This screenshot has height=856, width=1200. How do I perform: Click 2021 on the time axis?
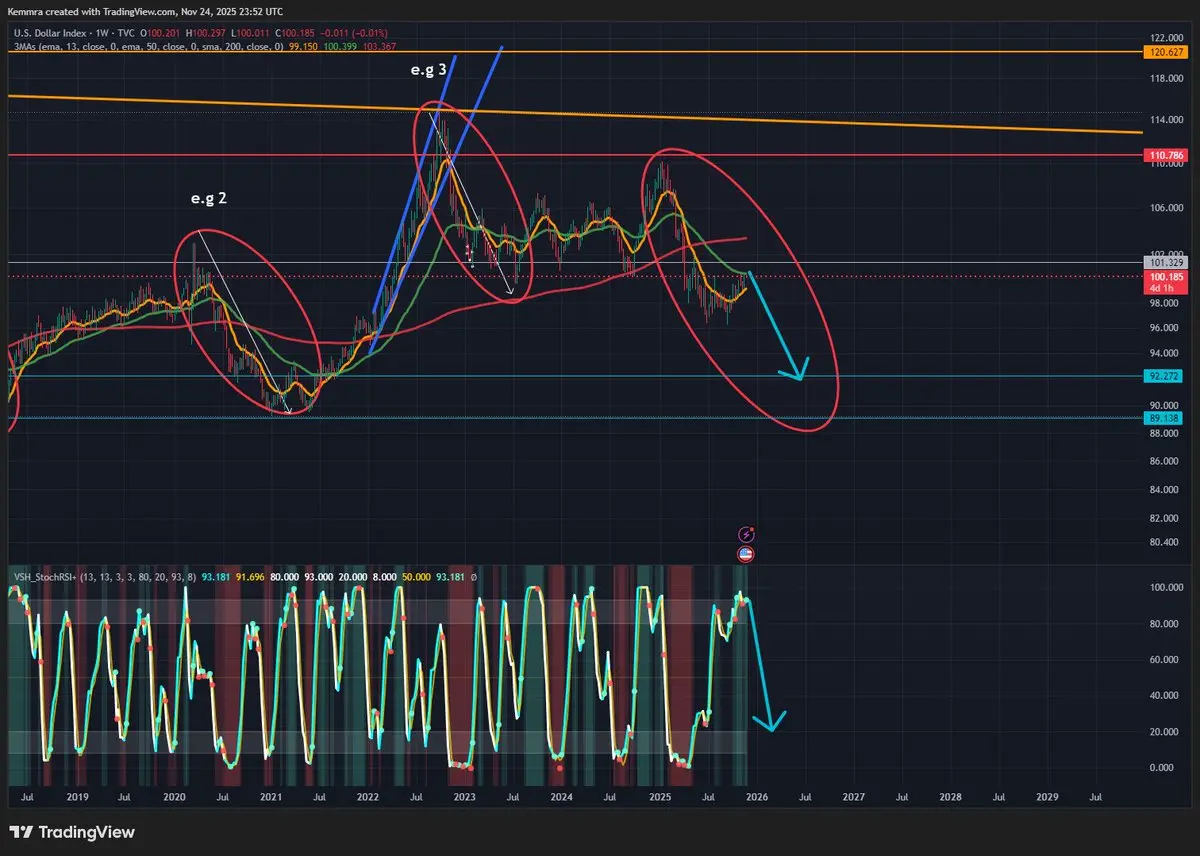[271, 798]
